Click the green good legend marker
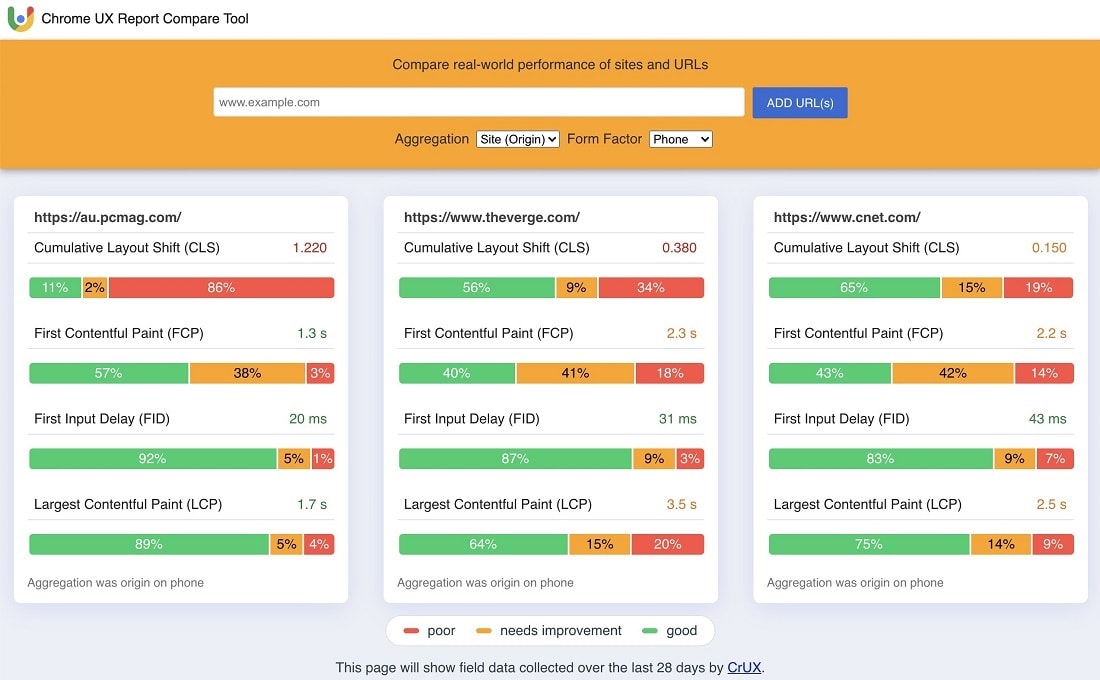Viewport: 1100px width, 680px height. coord(650,631)
